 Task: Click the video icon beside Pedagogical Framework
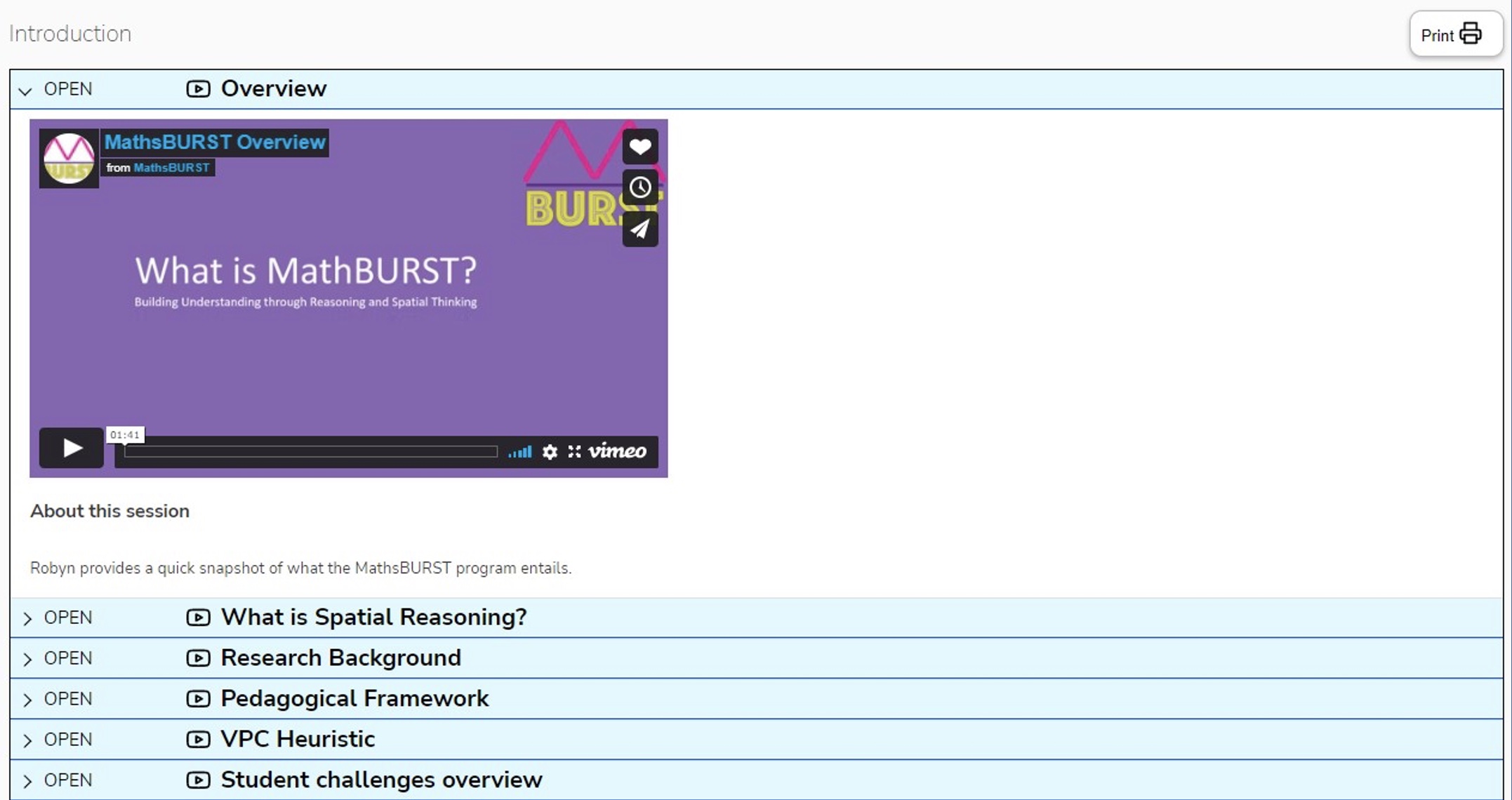click(x=198, y=699)
